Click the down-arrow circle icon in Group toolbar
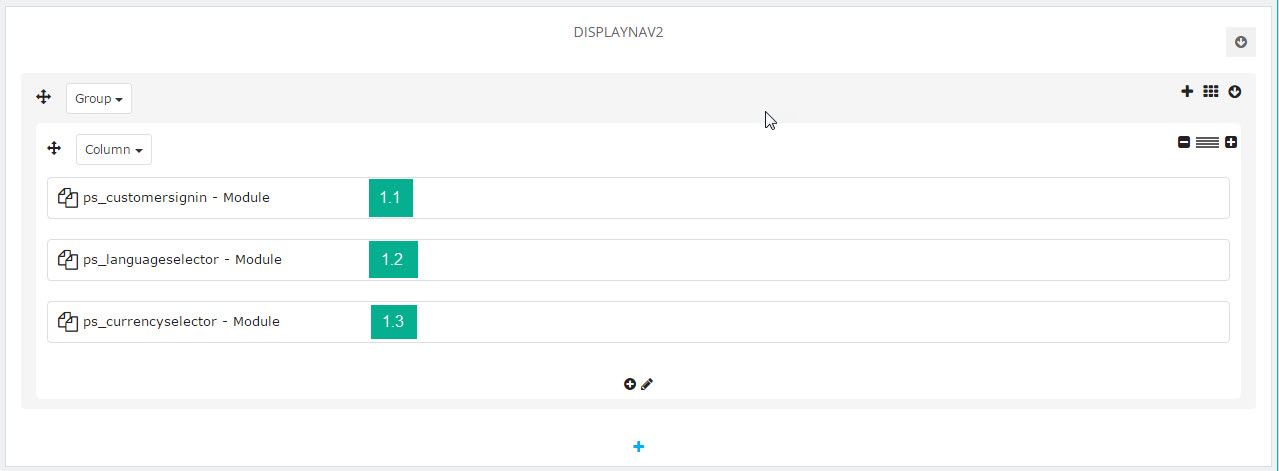Image resolution: width=1279 pixels, height=471 pixels. (x=1235, y=91)
